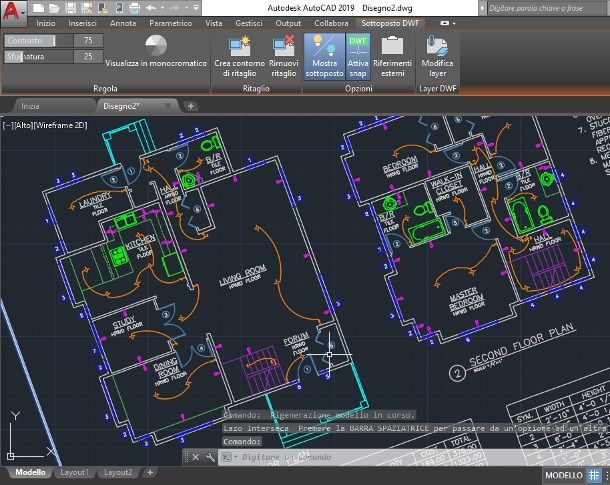Select the Collabora ribbon tab

pyautogui.click(x=331, y=23)
